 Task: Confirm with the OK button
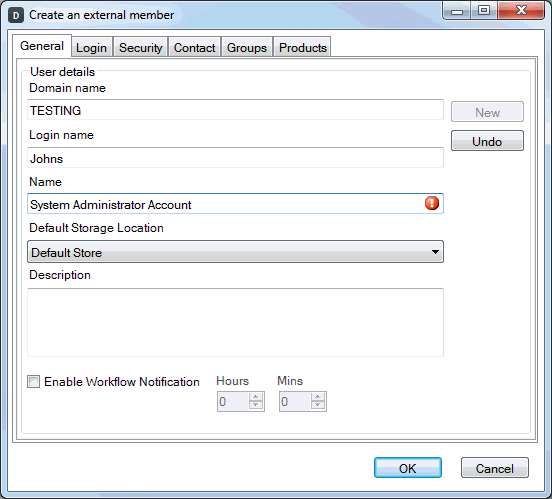coord(408,468)
